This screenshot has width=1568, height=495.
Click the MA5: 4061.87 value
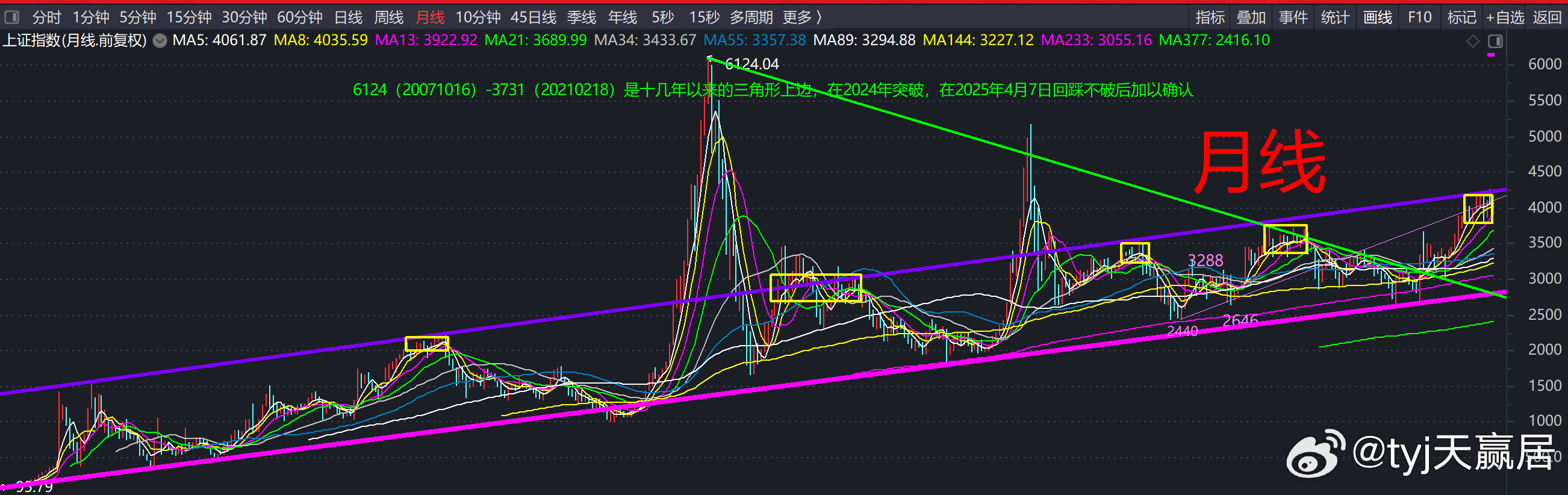click(219, 41)
